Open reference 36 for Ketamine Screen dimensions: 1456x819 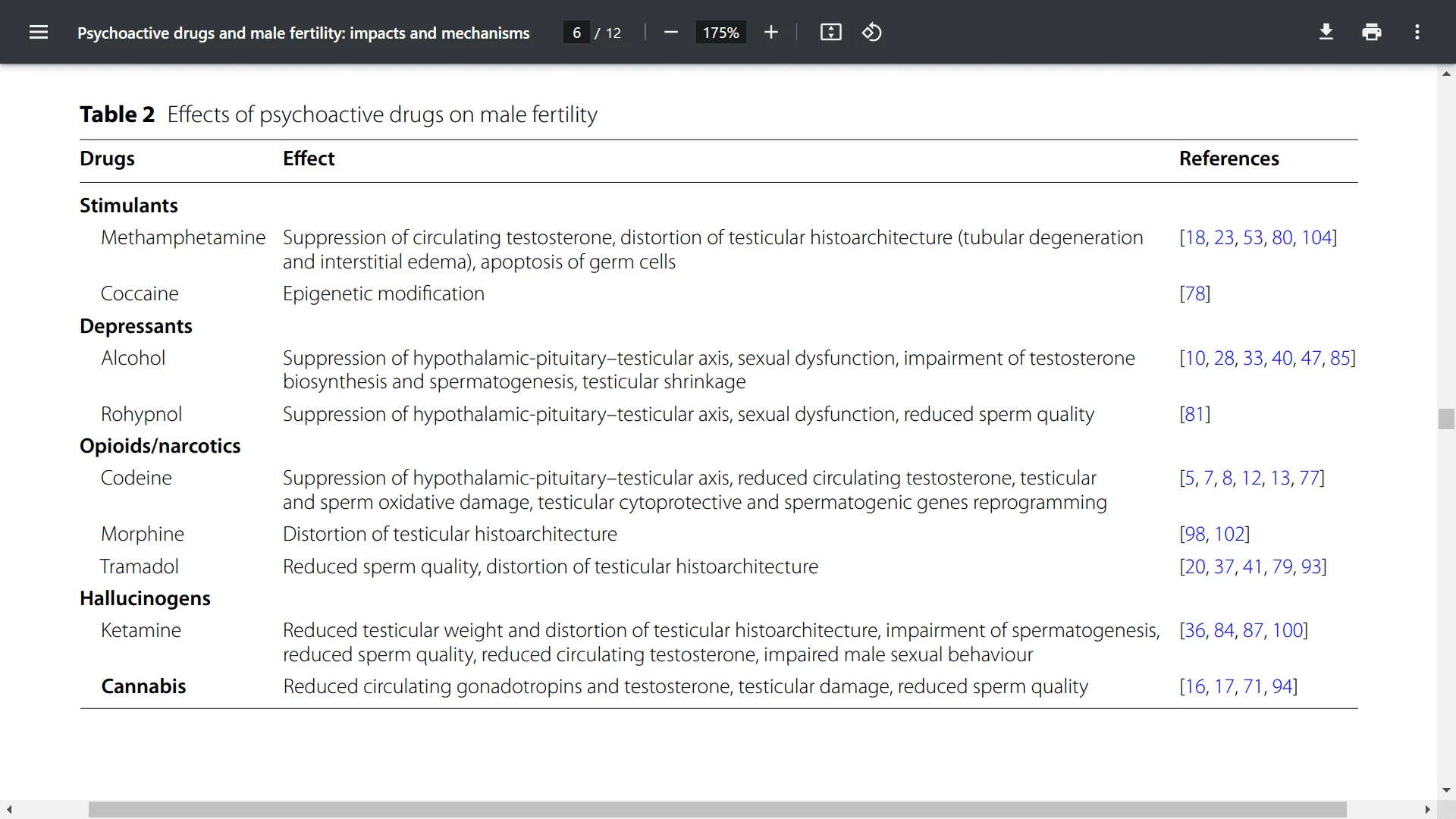pyautogui.click(x=1195, y=630)
